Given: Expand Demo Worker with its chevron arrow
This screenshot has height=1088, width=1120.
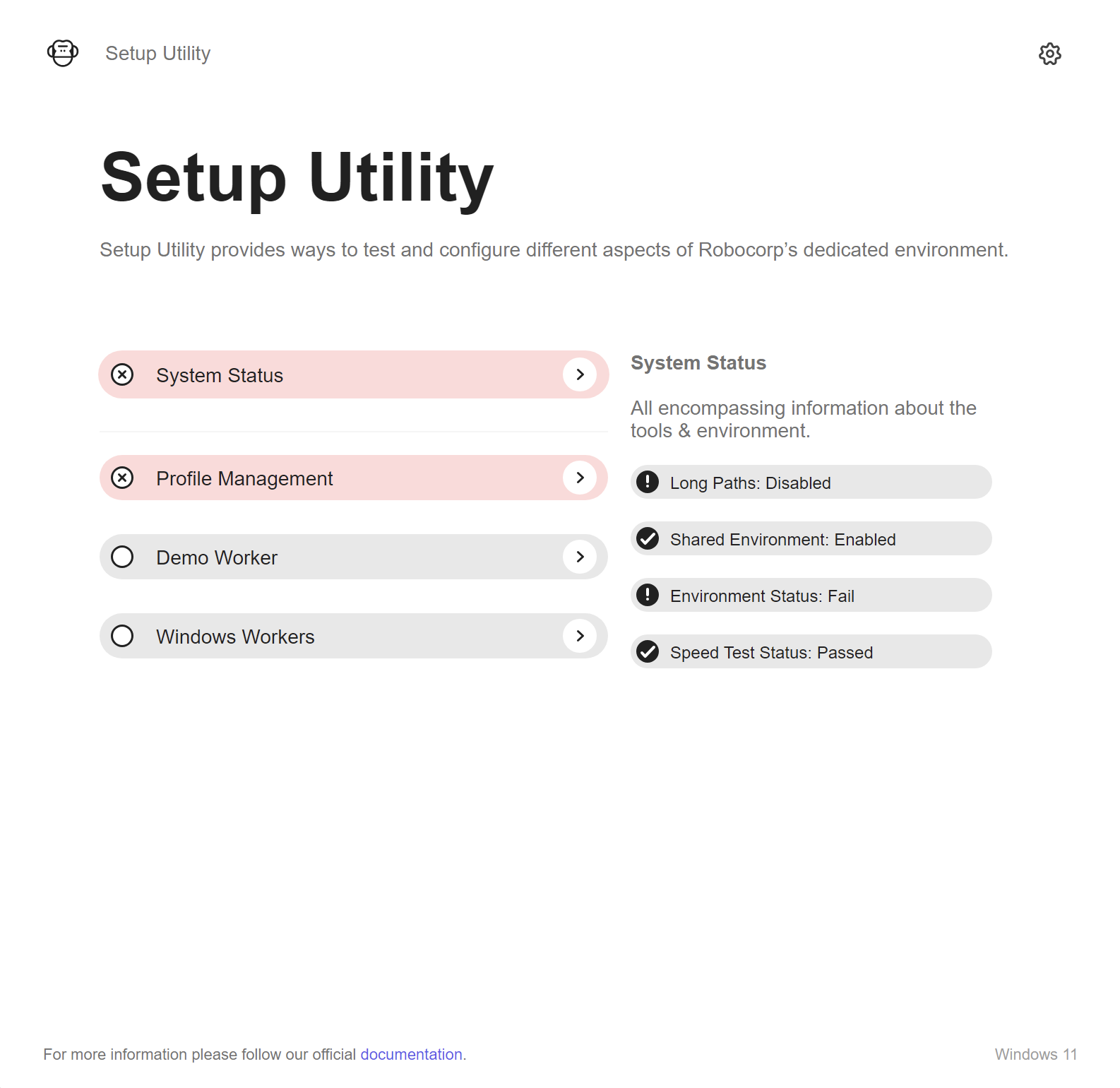Looking at the screenshot, I should coord(580,557).
